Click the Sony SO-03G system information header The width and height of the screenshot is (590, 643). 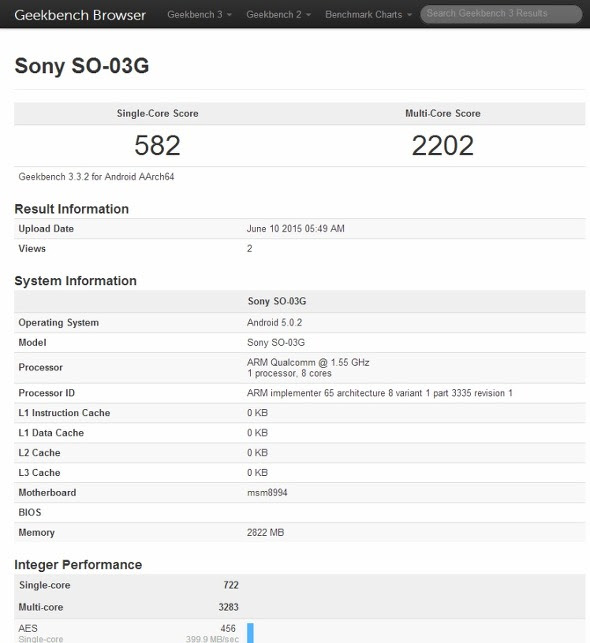click(277, 301)
